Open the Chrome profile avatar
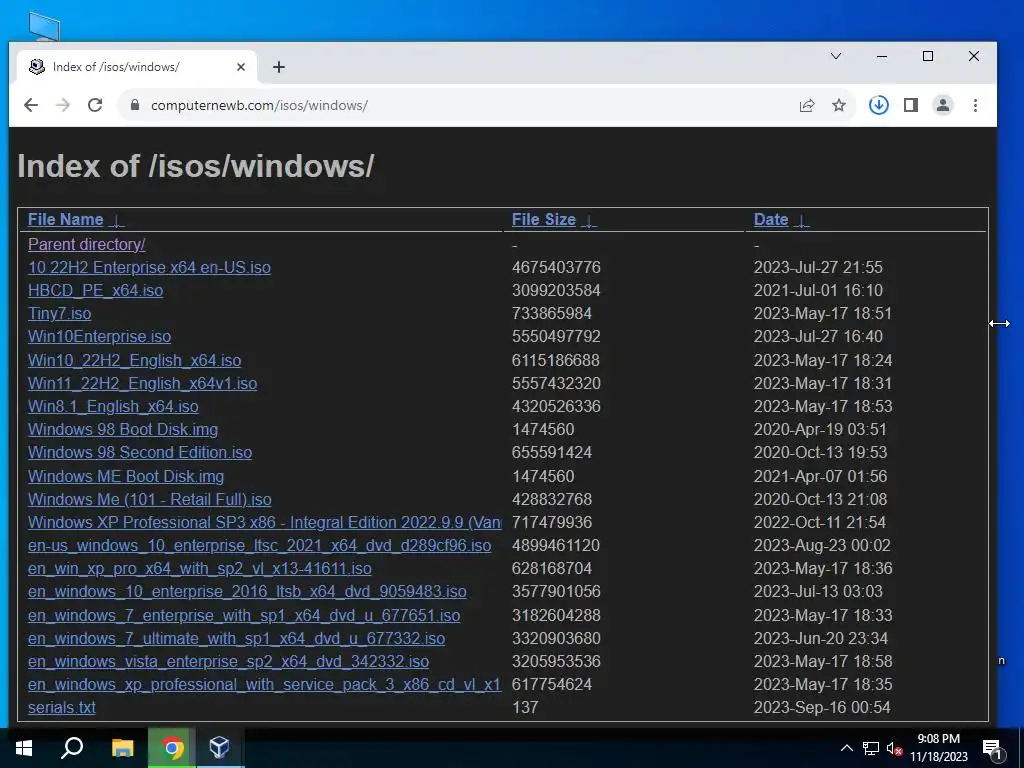1024x768 pixels. pyautogui.click(x=943, y=105)
